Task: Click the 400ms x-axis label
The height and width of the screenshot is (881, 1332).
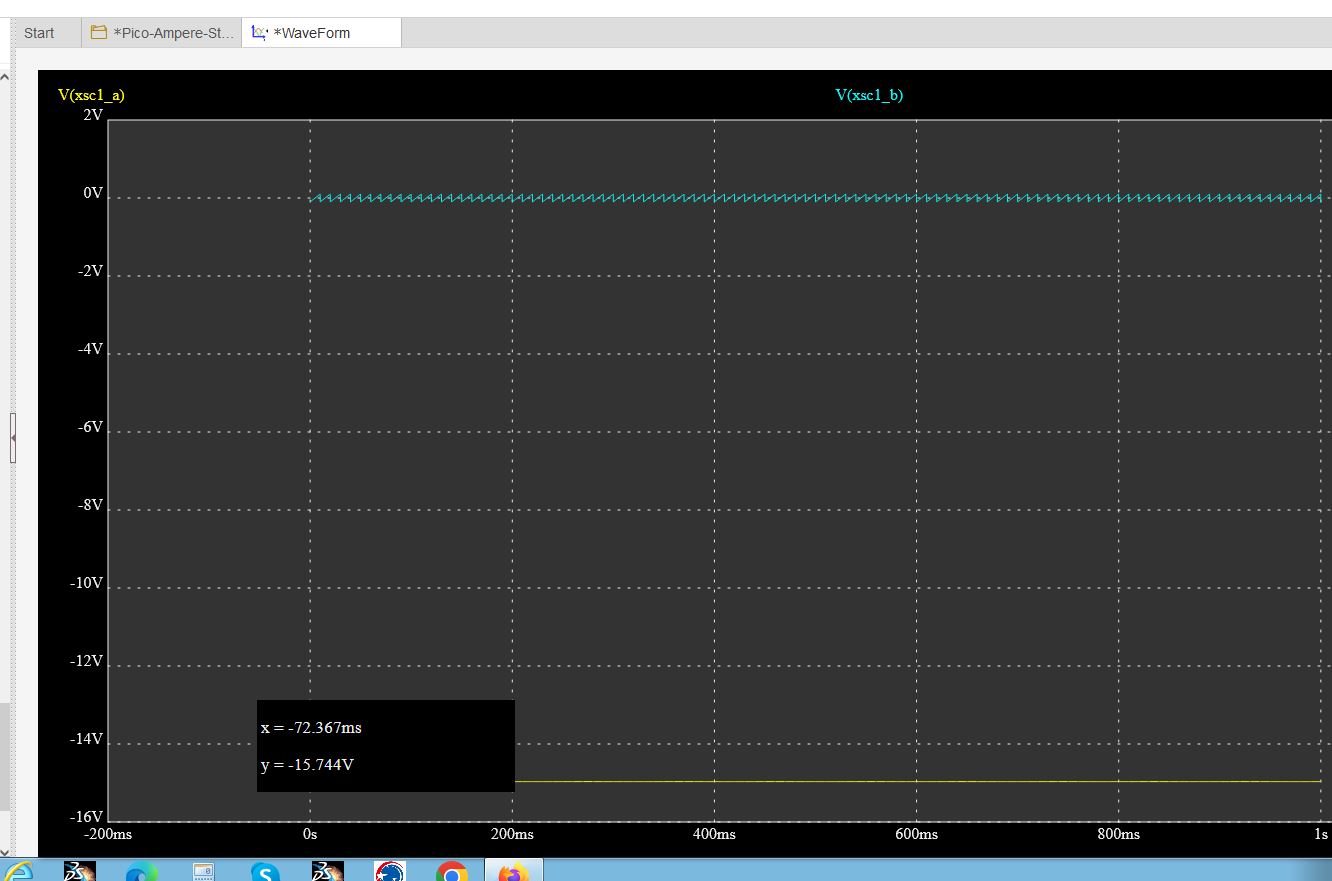Action: (x=714, y=834)
